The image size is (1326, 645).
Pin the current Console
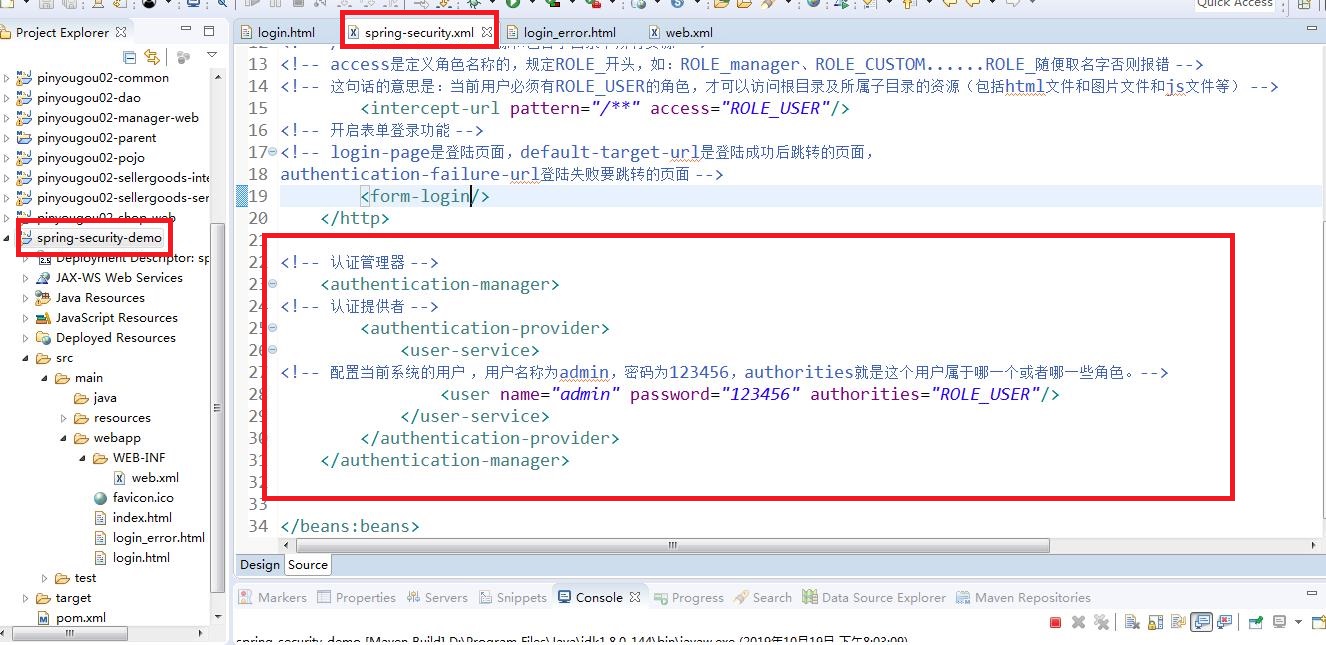[x=1255, y=622]
